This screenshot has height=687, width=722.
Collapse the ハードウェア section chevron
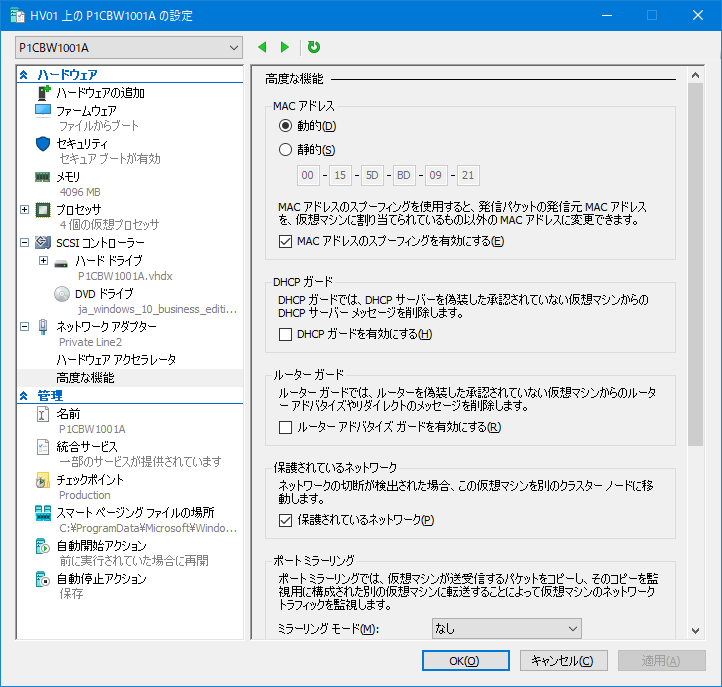(x=24, y=75)
